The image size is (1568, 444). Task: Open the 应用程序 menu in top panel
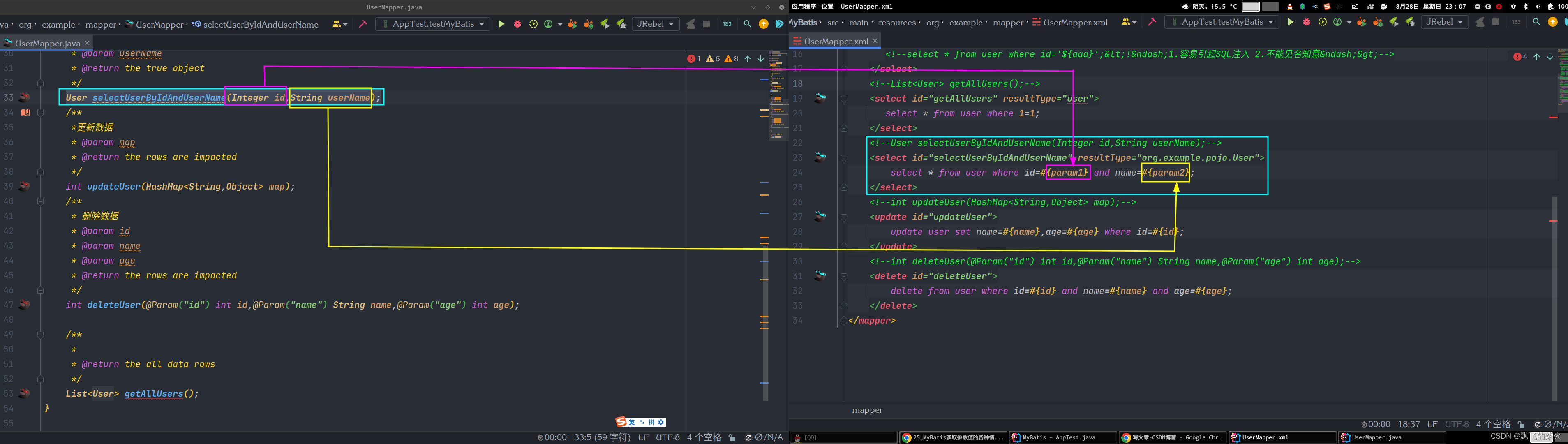(x=804, y=6)
